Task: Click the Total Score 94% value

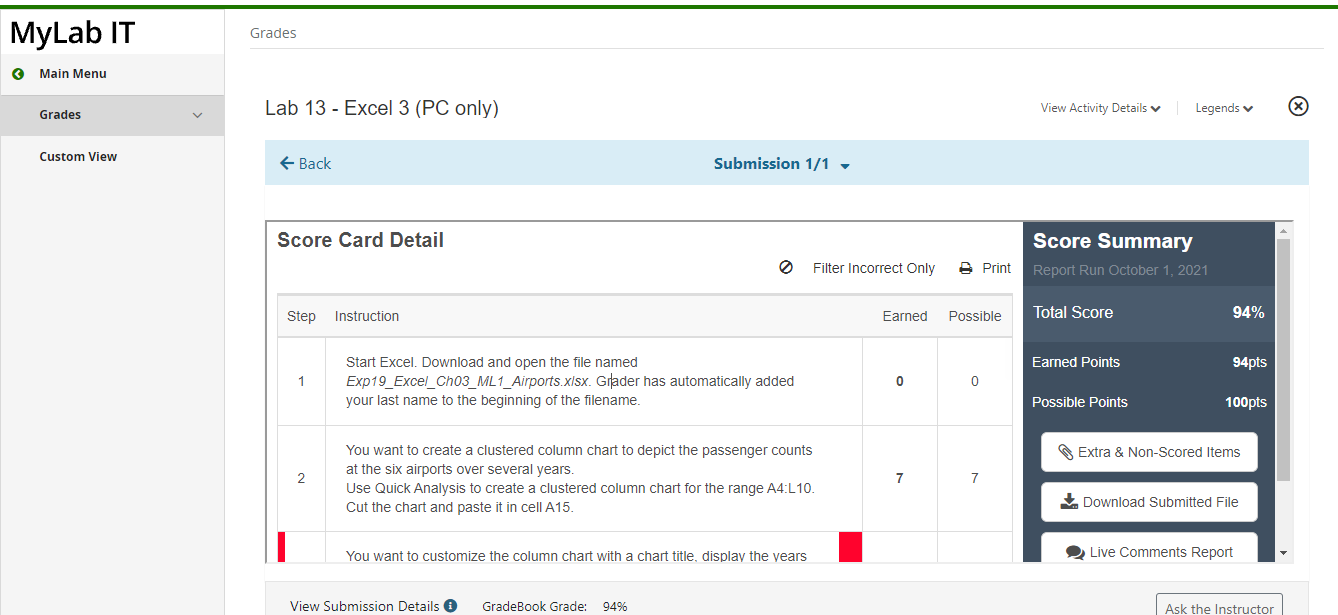Action: [x=1248, y=313]
